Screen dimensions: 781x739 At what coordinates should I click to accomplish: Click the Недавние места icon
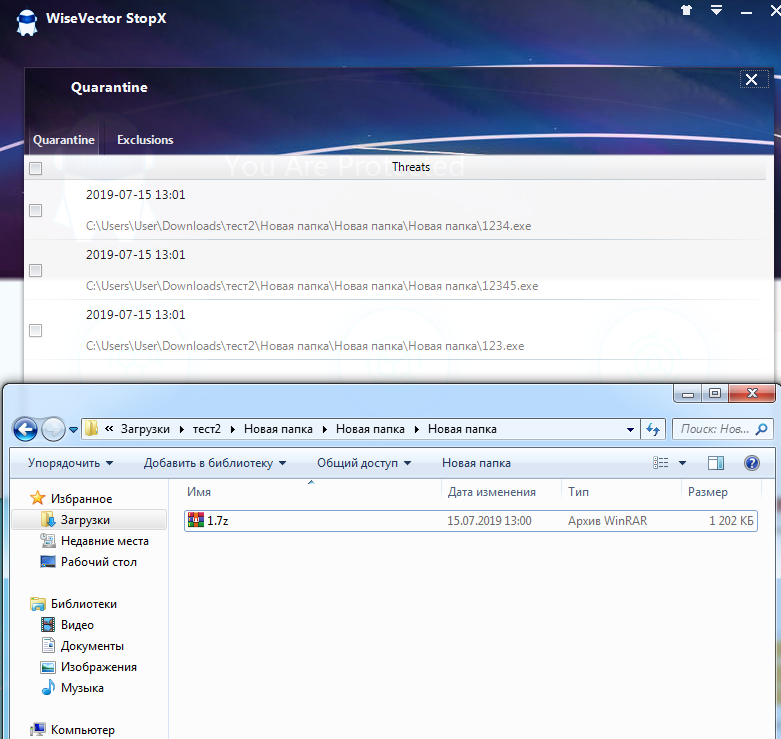click(x=48, y=540)
